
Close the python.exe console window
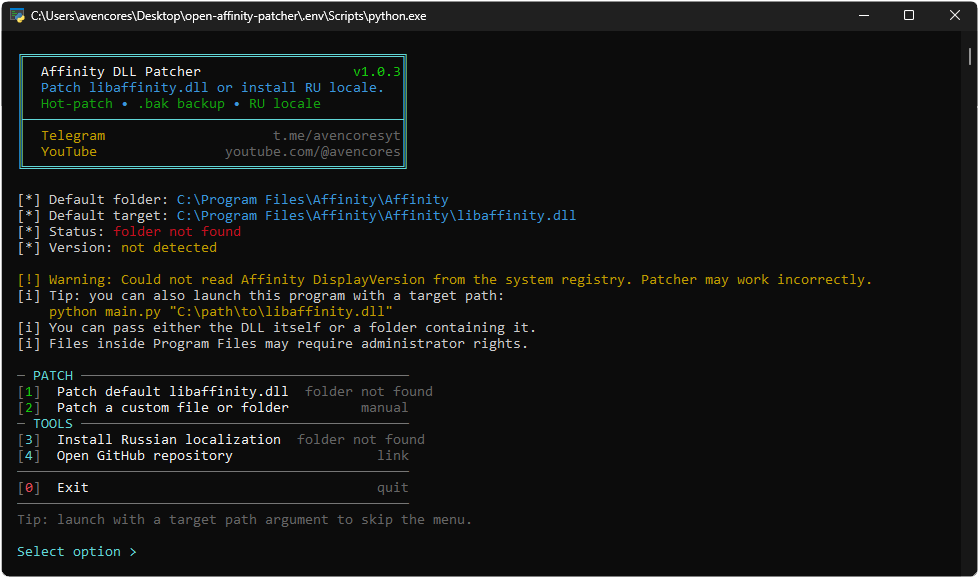tap(955, 16)
